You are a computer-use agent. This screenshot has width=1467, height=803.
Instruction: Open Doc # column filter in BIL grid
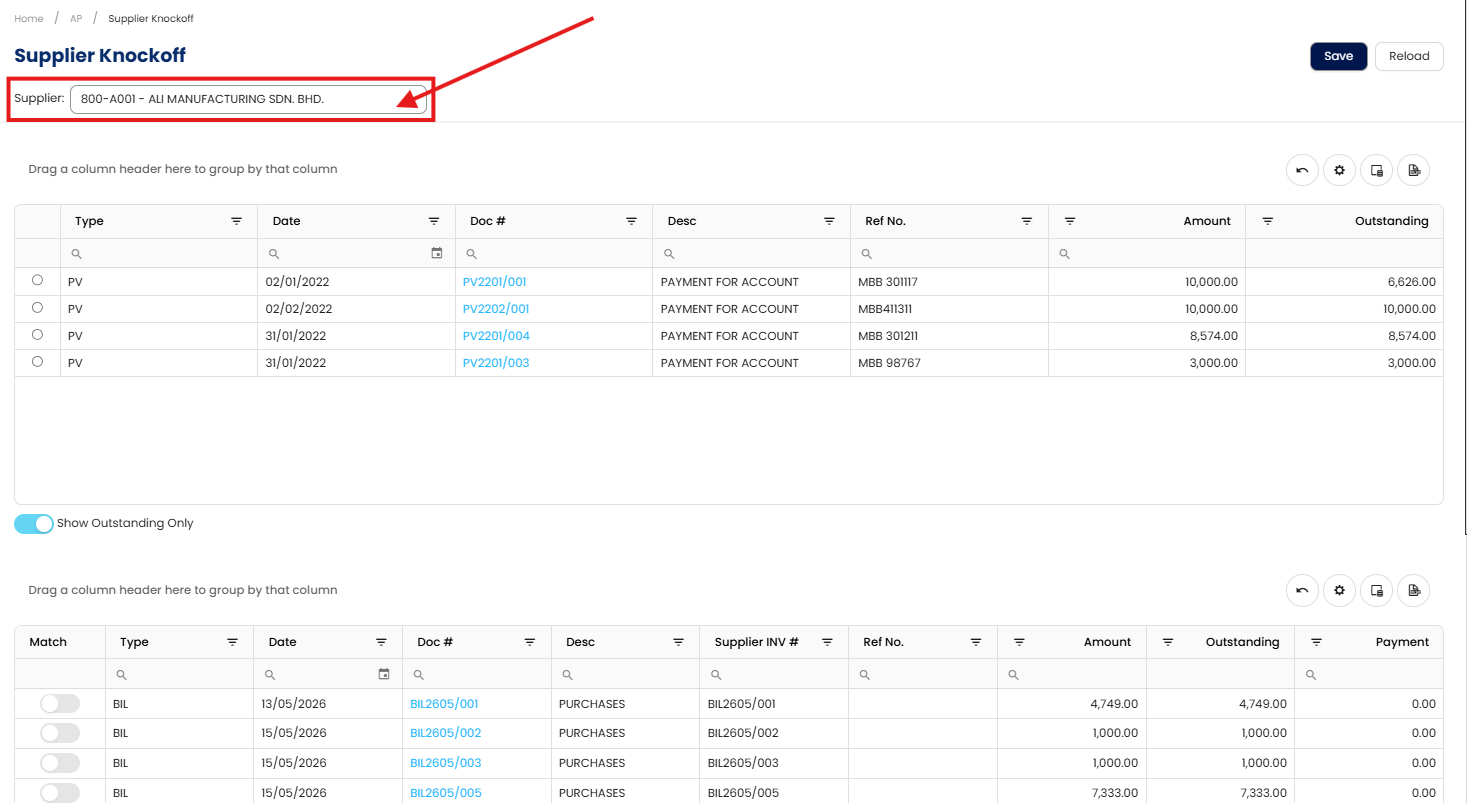[x=530, y=642]
